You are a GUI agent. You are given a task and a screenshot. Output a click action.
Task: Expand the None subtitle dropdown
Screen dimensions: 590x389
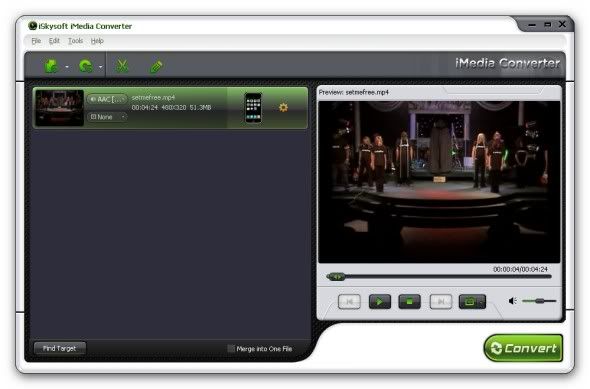click(x=107, y=117)
